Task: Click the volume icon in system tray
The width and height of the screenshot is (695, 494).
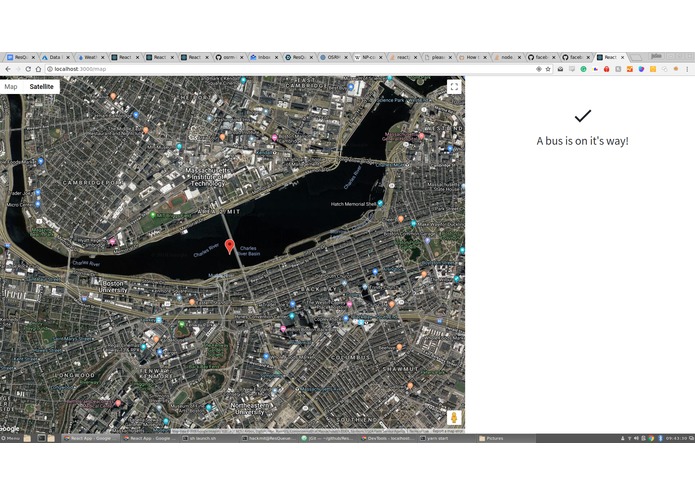Action: click(x=636, y=438)
